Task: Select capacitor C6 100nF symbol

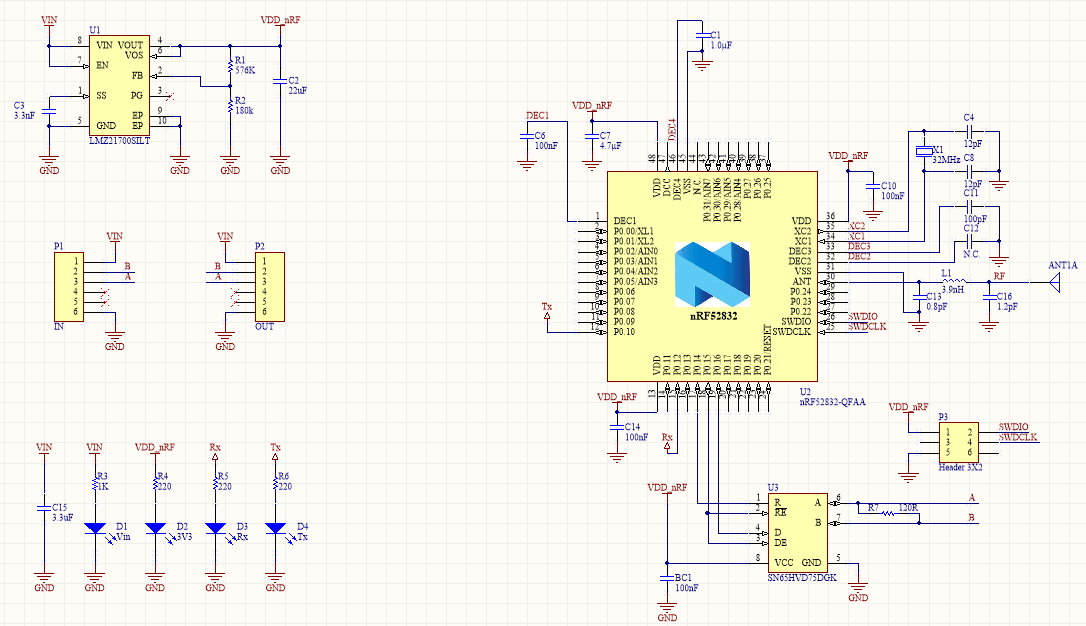Action: (x=526, y=136)
